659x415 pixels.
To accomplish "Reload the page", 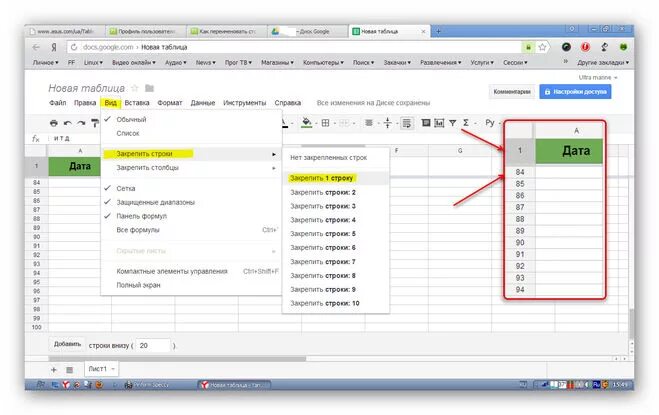I will coord(74,47).
